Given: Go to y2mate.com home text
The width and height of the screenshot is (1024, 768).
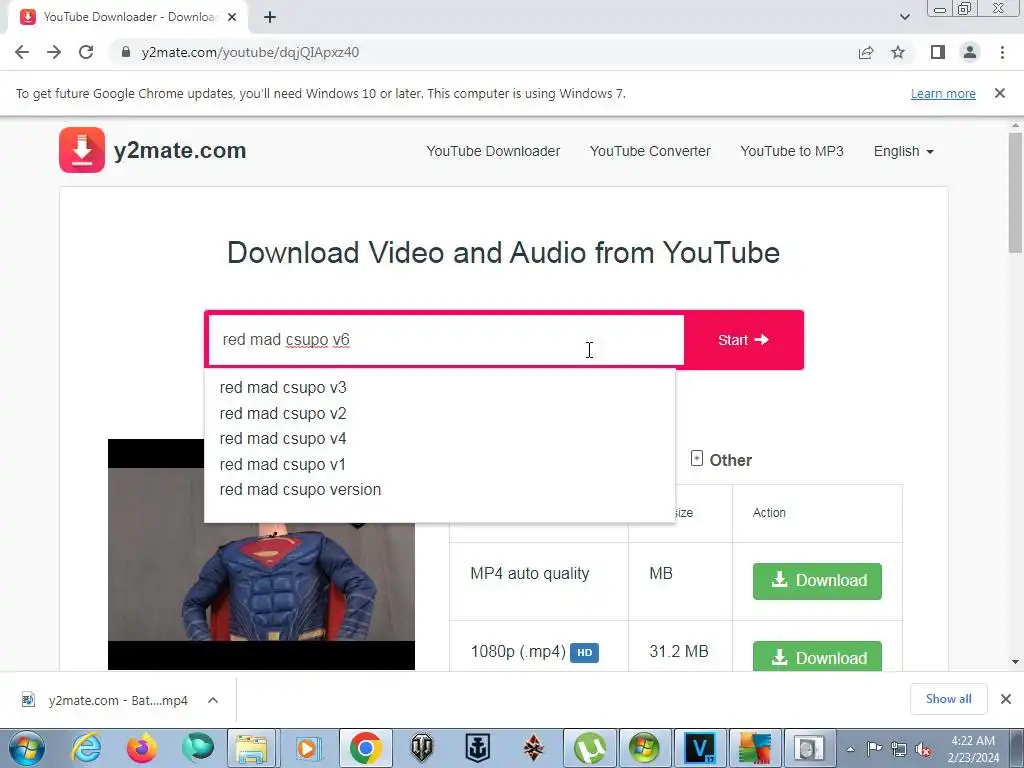Looking at the screenshot, I should click(180, 150).
